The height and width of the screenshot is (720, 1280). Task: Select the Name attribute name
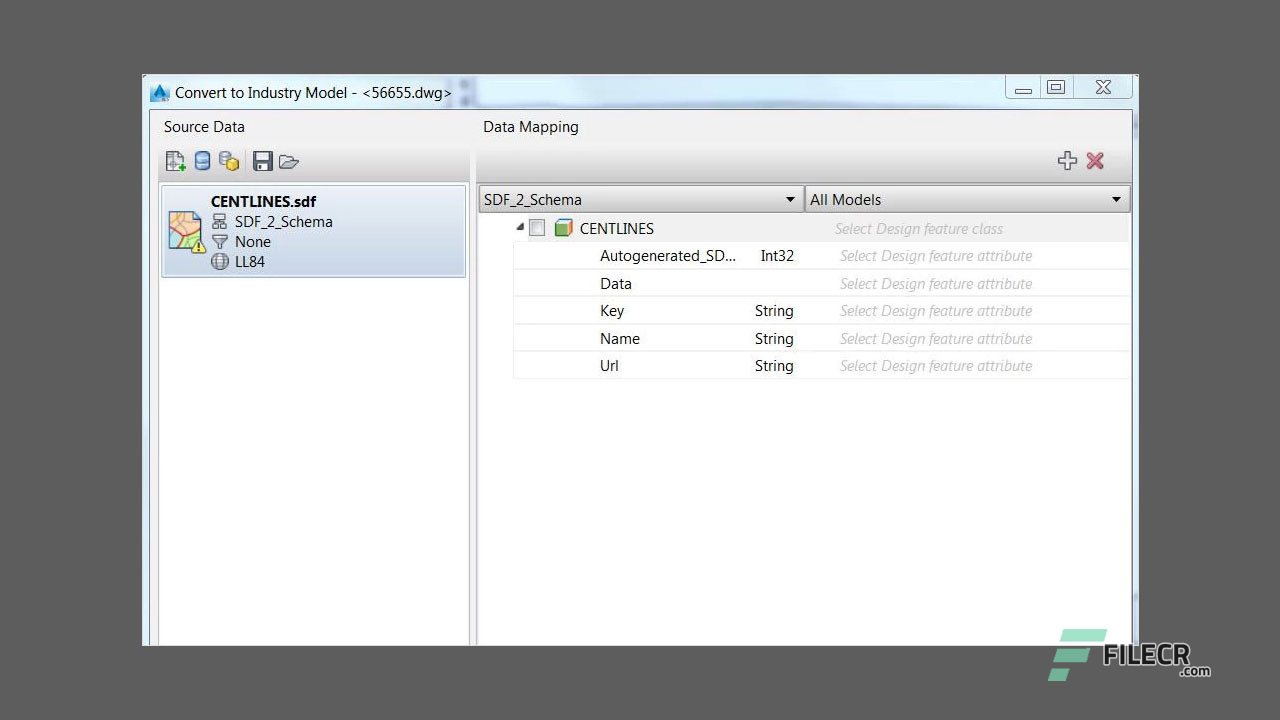(x=620, y=339)
